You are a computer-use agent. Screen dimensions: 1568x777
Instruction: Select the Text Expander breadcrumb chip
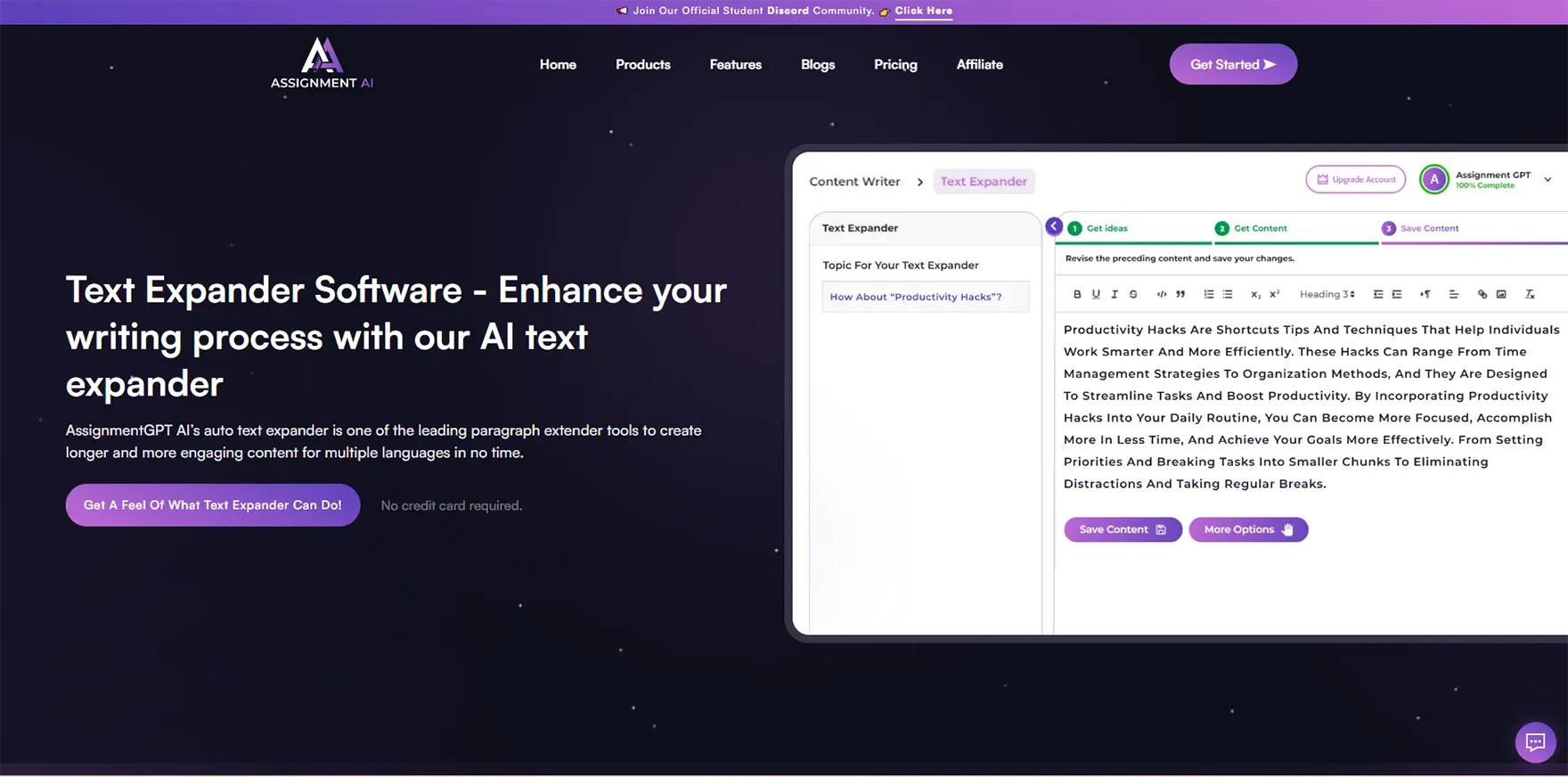[984, 182]
